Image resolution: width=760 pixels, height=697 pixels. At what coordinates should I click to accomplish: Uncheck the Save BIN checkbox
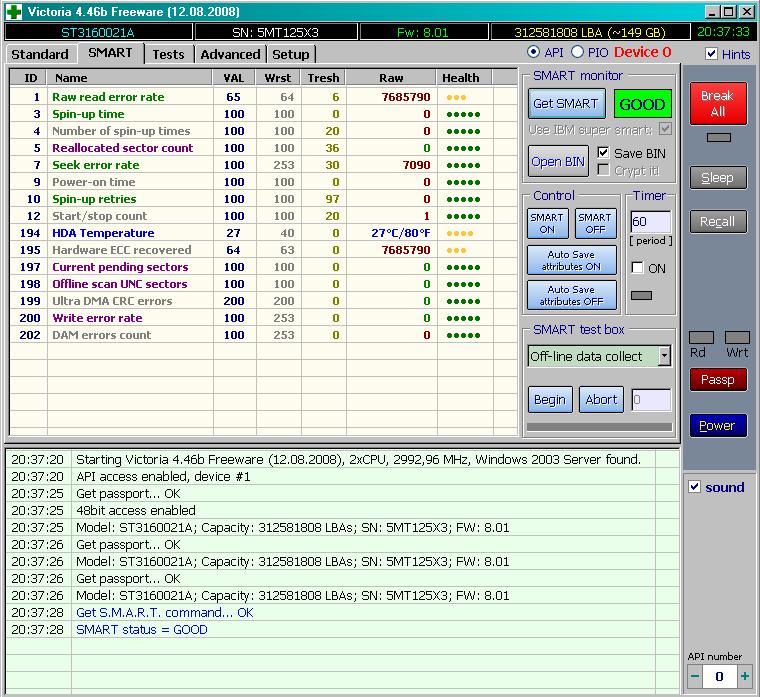(x=603, y=153)
